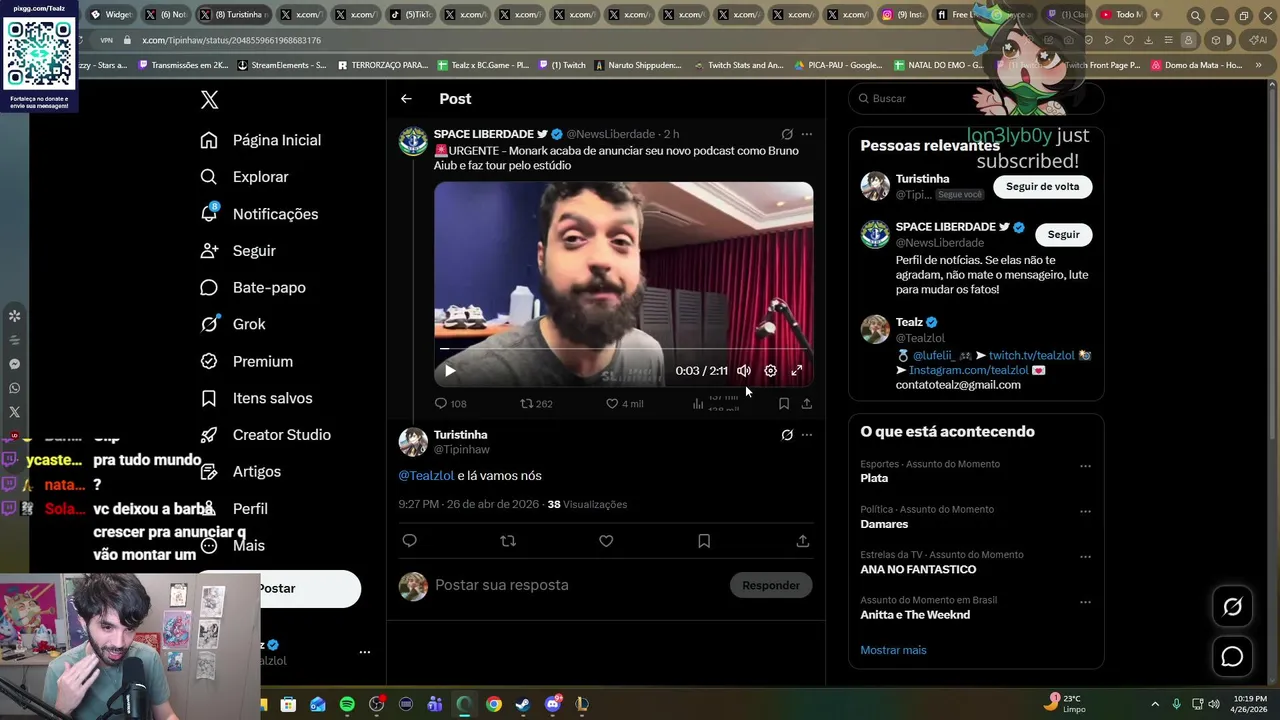Repost Turistinha's post

[508, 541]
